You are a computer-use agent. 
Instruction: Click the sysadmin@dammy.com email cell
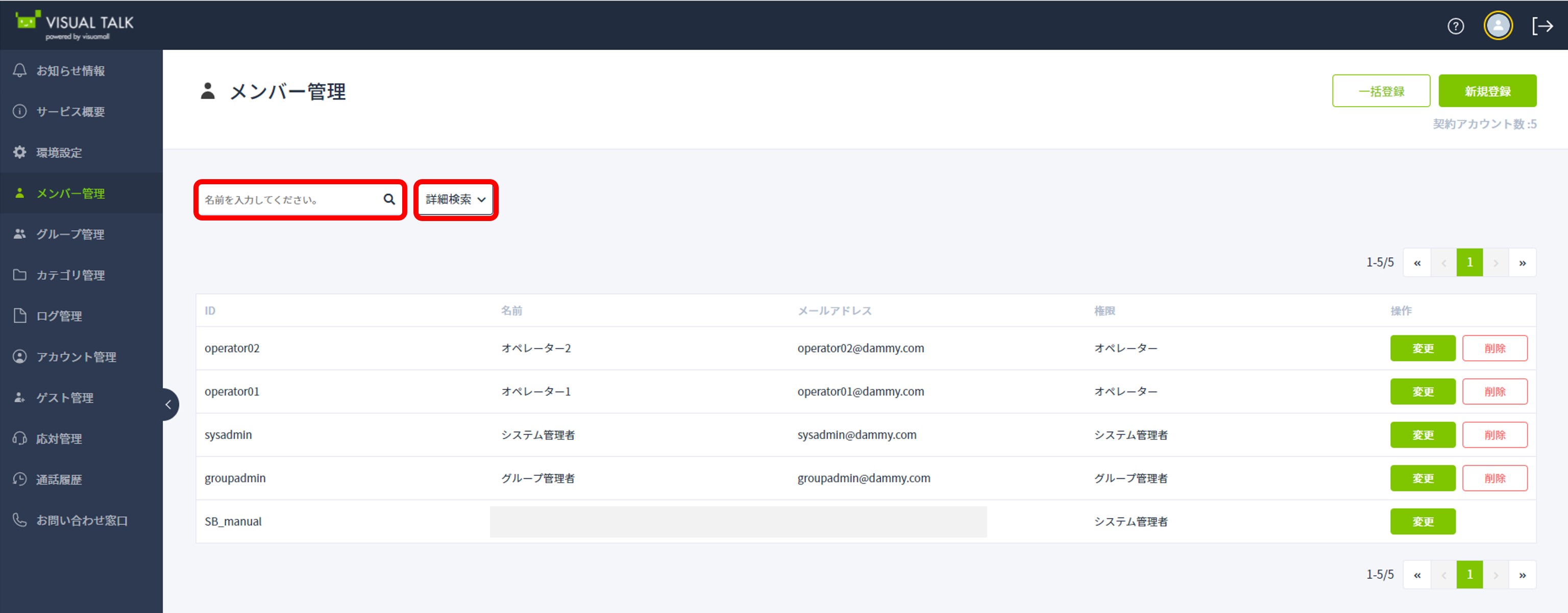coord(857,435)
